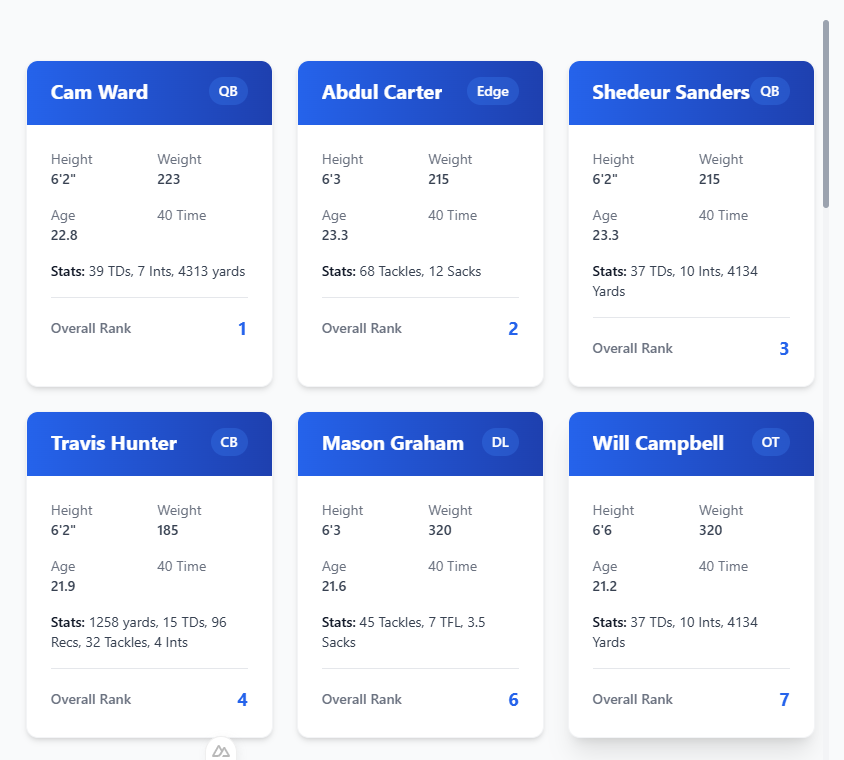Click Mason Graham's overall rank number 6

(x=513, y=700)
